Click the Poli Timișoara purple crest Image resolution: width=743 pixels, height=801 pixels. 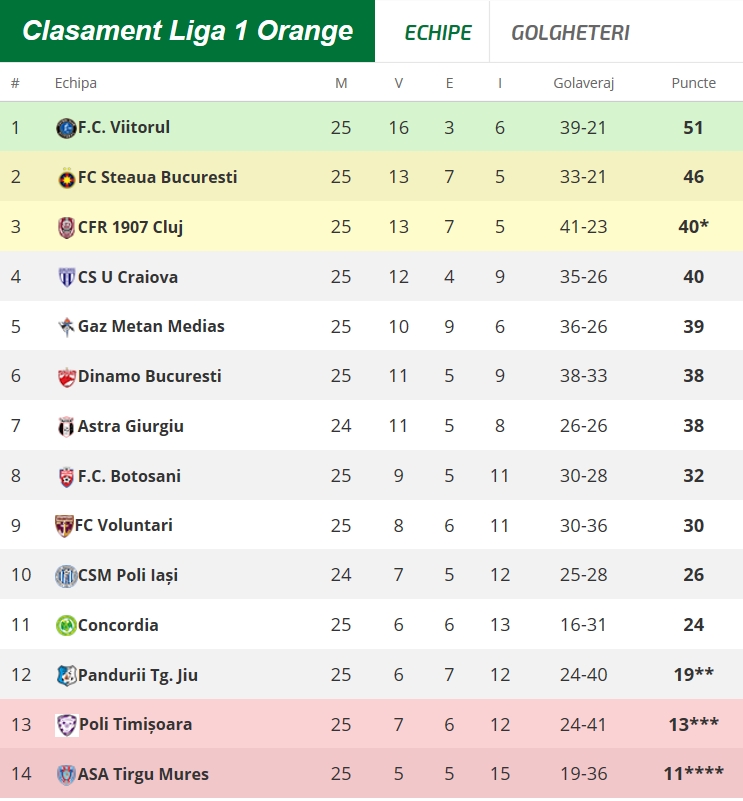[67, 725]
